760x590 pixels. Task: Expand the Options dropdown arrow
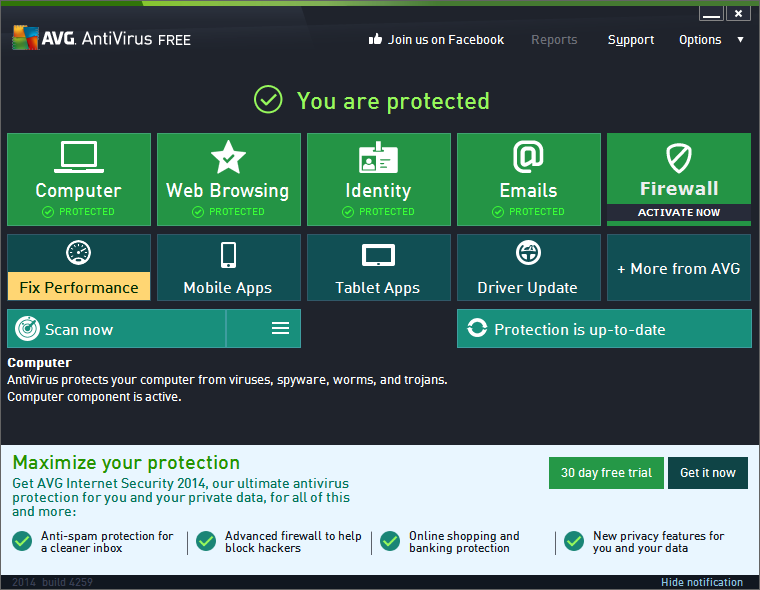point(740,40)
